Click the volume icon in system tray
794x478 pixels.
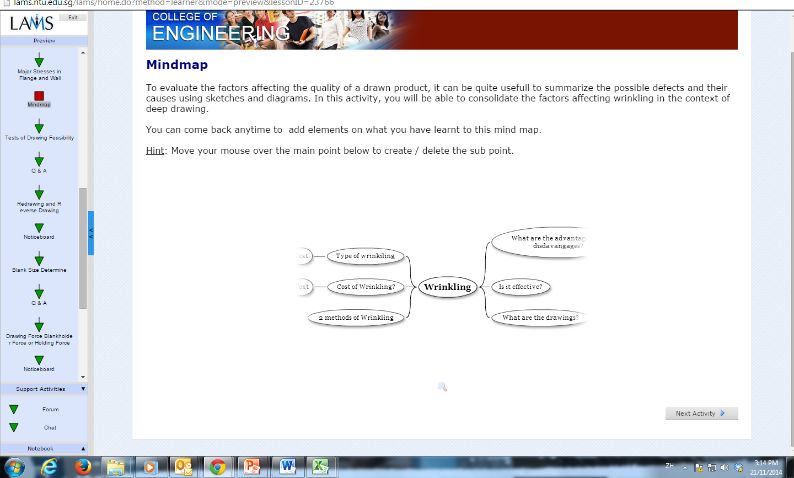click(x=725, y=468)
